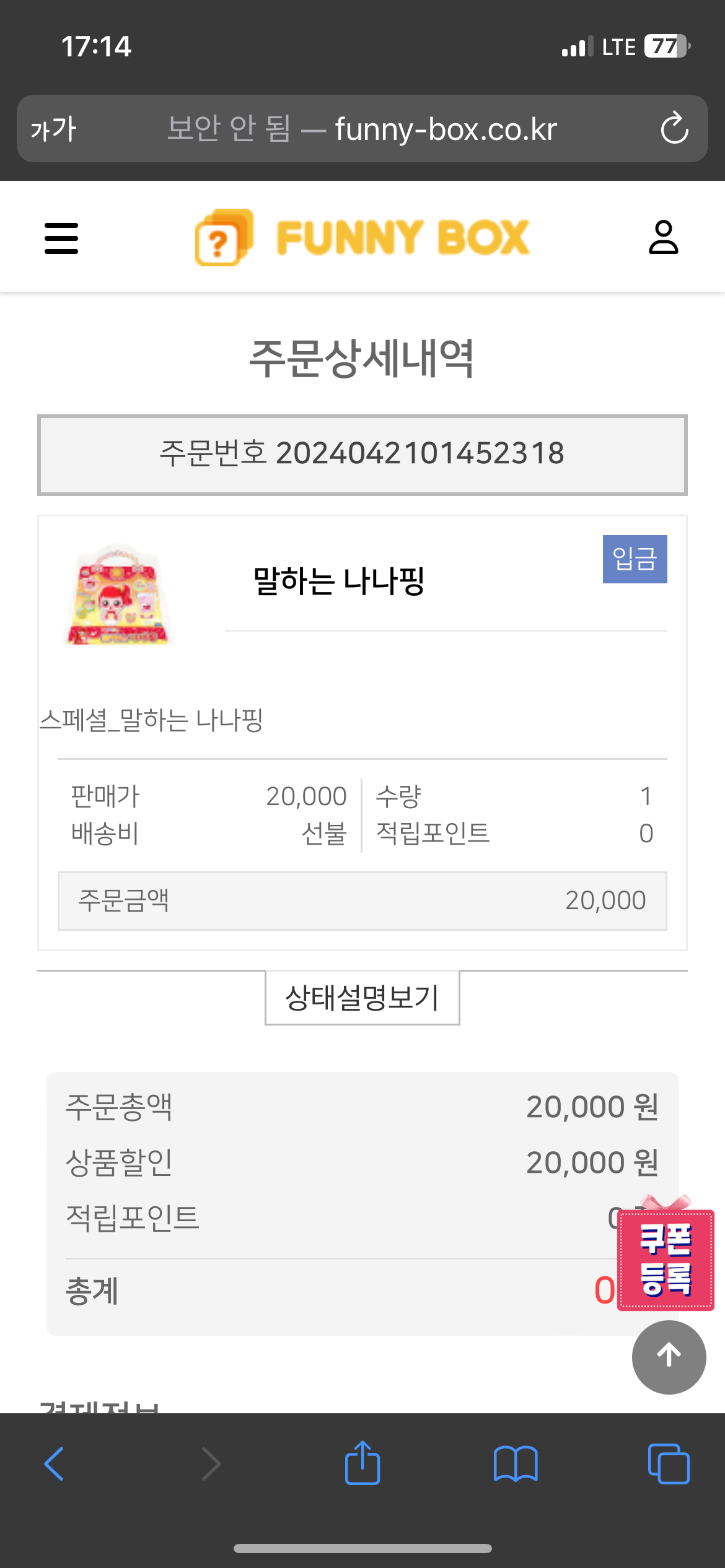The image size is (725, 1568).
Task: Open the 가가 text size menu
Action: point(53,129)
